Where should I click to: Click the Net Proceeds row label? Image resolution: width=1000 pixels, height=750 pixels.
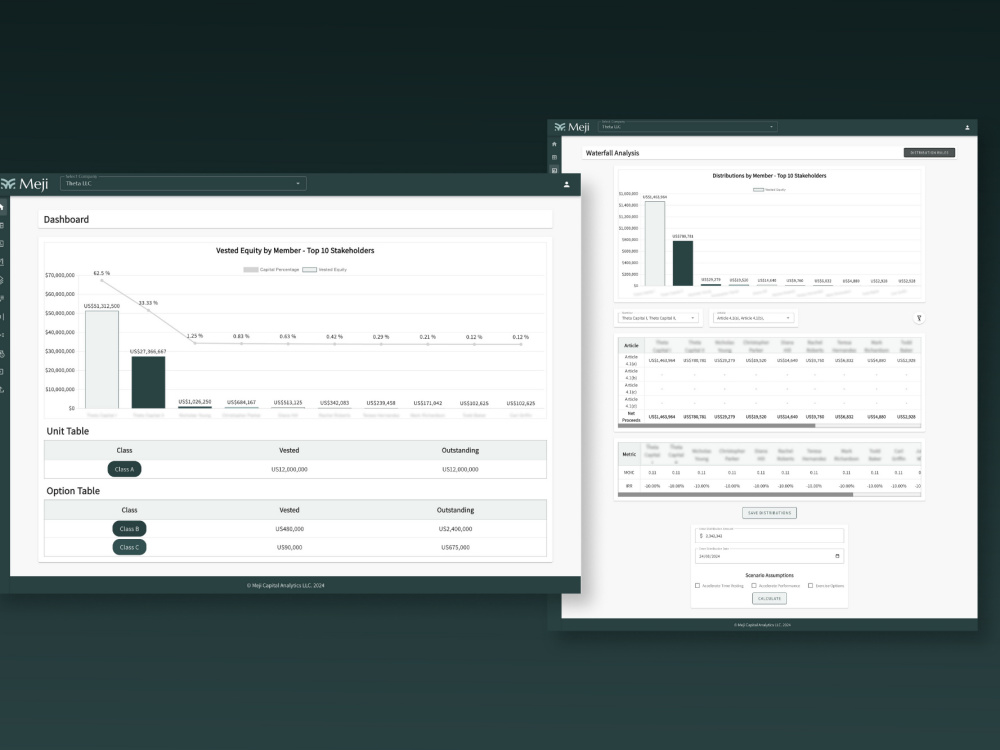tap(631, 416)
